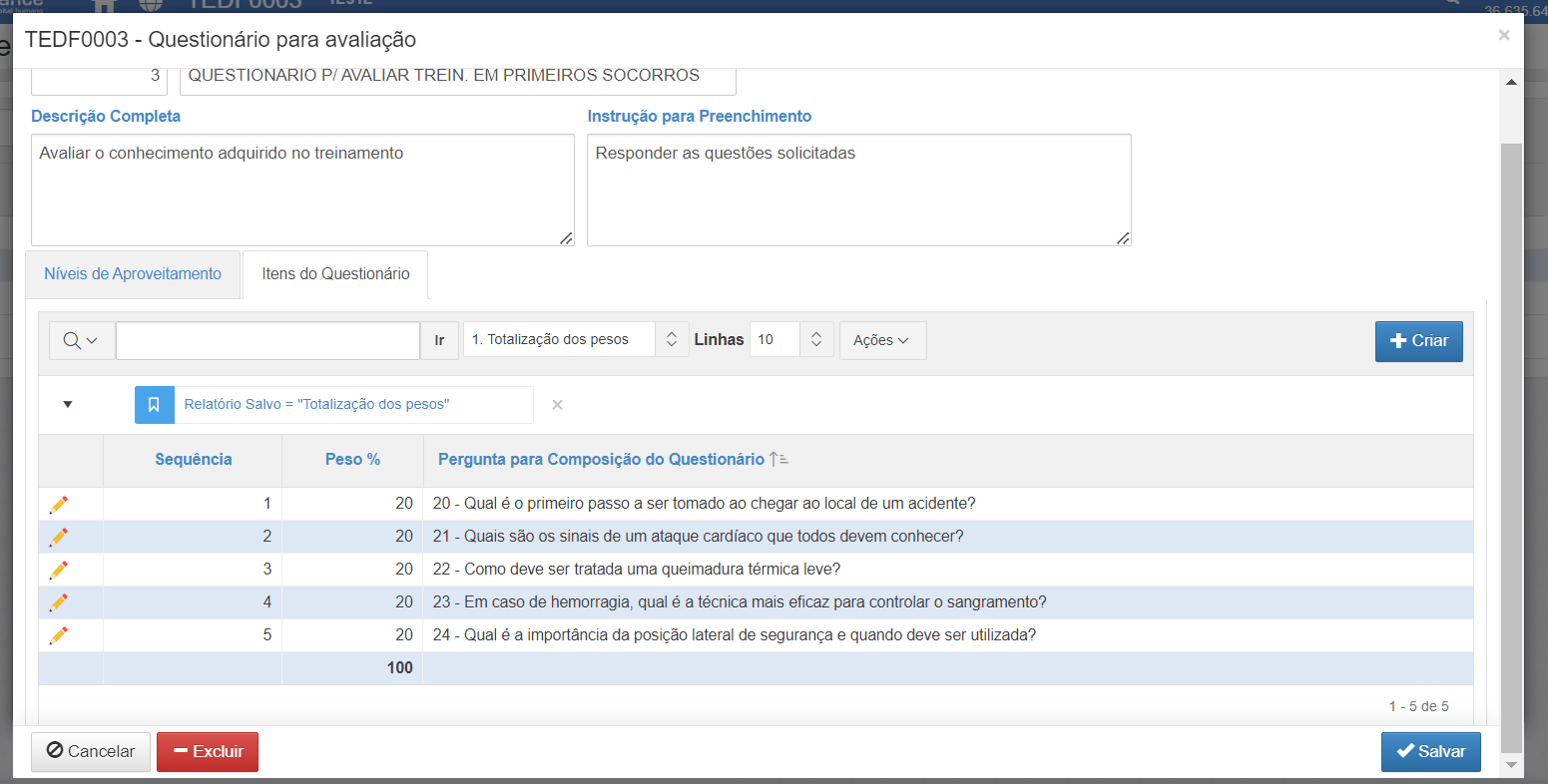Image resolution: width=1548 pixels, height=784 pixels.
Task: Click Pergunta para Composição do Questionário header
Action: [601, 460]
